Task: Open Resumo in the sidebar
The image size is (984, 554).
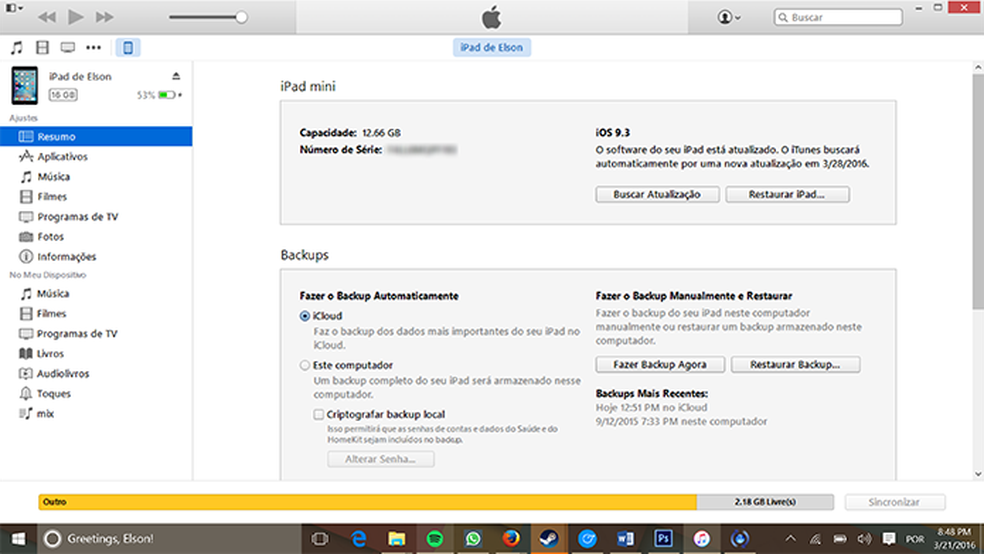Action: click(x=96, y=136)
